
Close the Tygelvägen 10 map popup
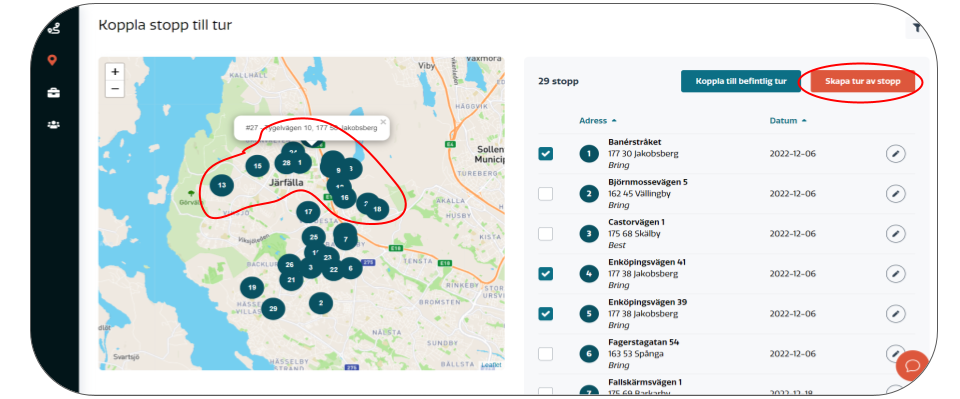383,122
